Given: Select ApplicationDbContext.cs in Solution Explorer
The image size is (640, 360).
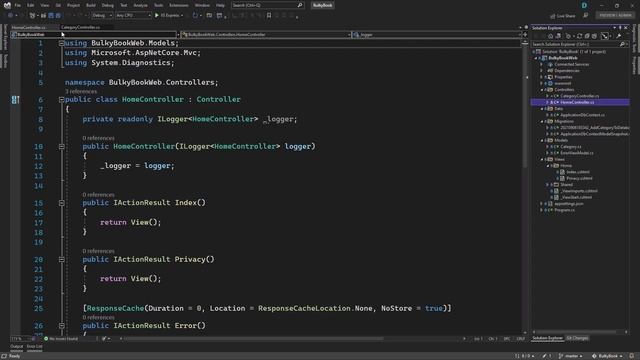Looking at the screenshot, I should tap(582, 115).
